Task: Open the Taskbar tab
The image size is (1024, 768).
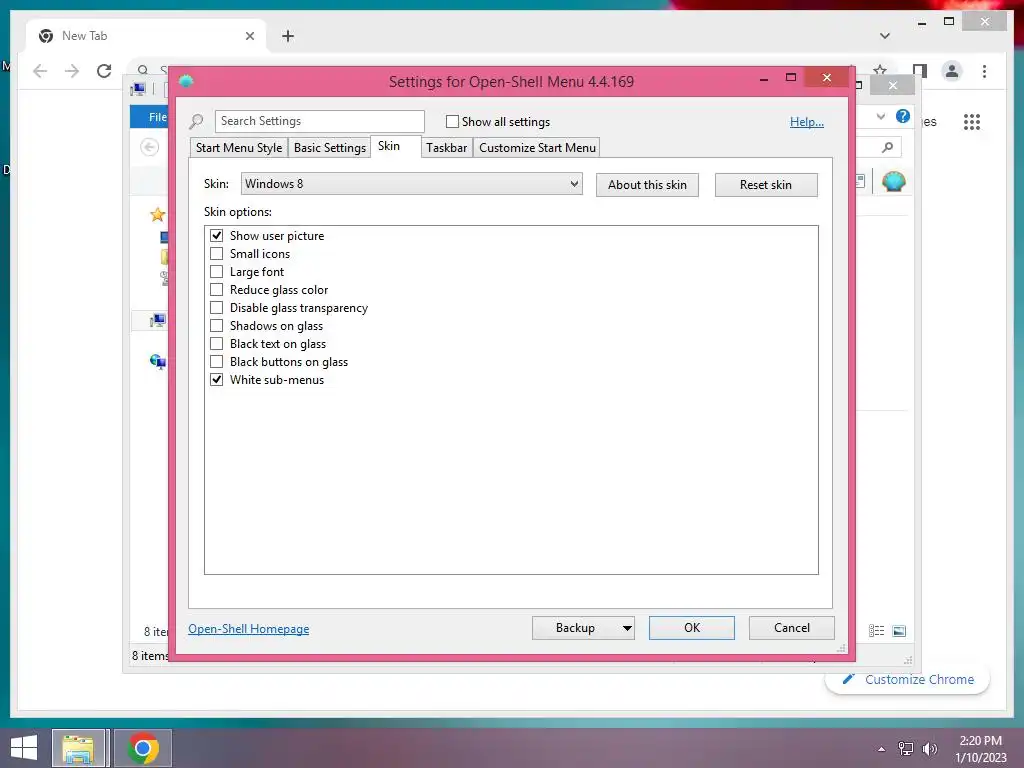Action: click(447, 148)
